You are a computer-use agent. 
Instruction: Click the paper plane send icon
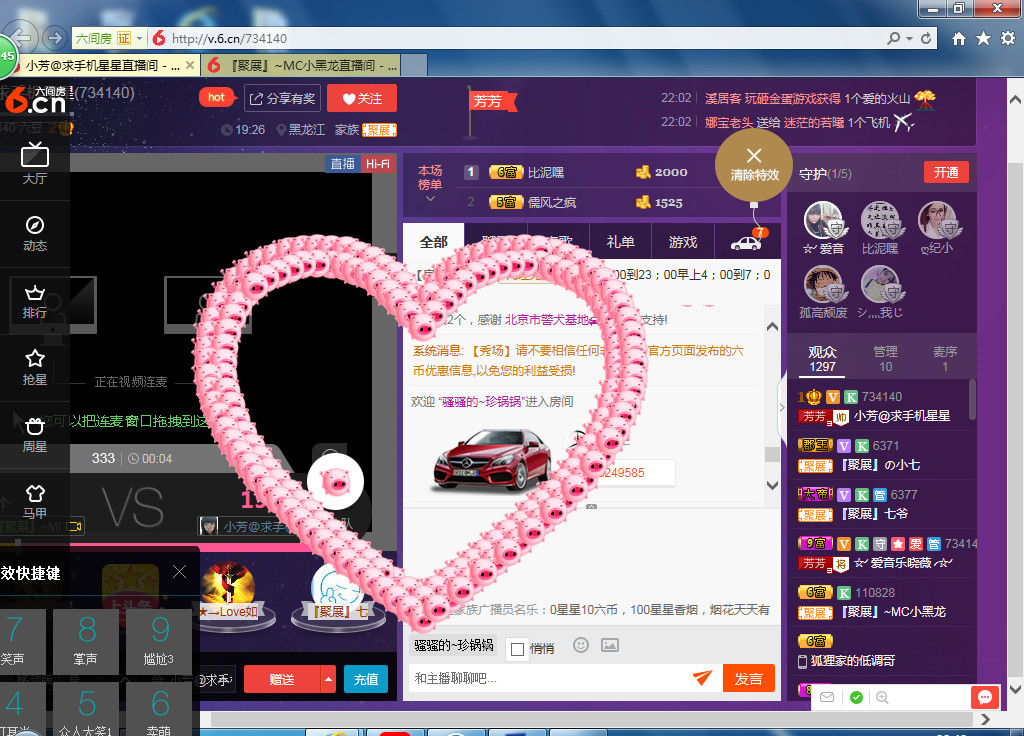pos(703,678)
